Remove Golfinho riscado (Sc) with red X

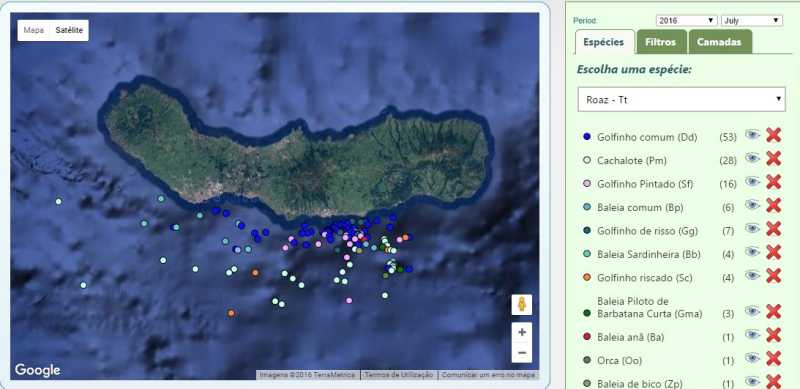[x=773, y=276]
